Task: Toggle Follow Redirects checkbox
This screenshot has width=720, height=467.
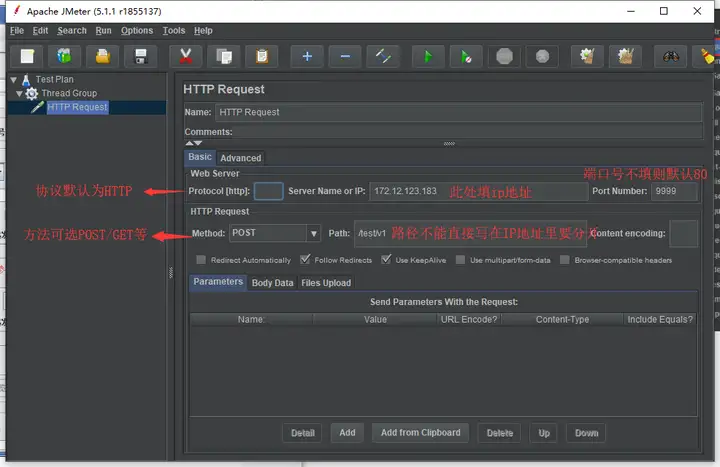Action: tap(305, 259)
